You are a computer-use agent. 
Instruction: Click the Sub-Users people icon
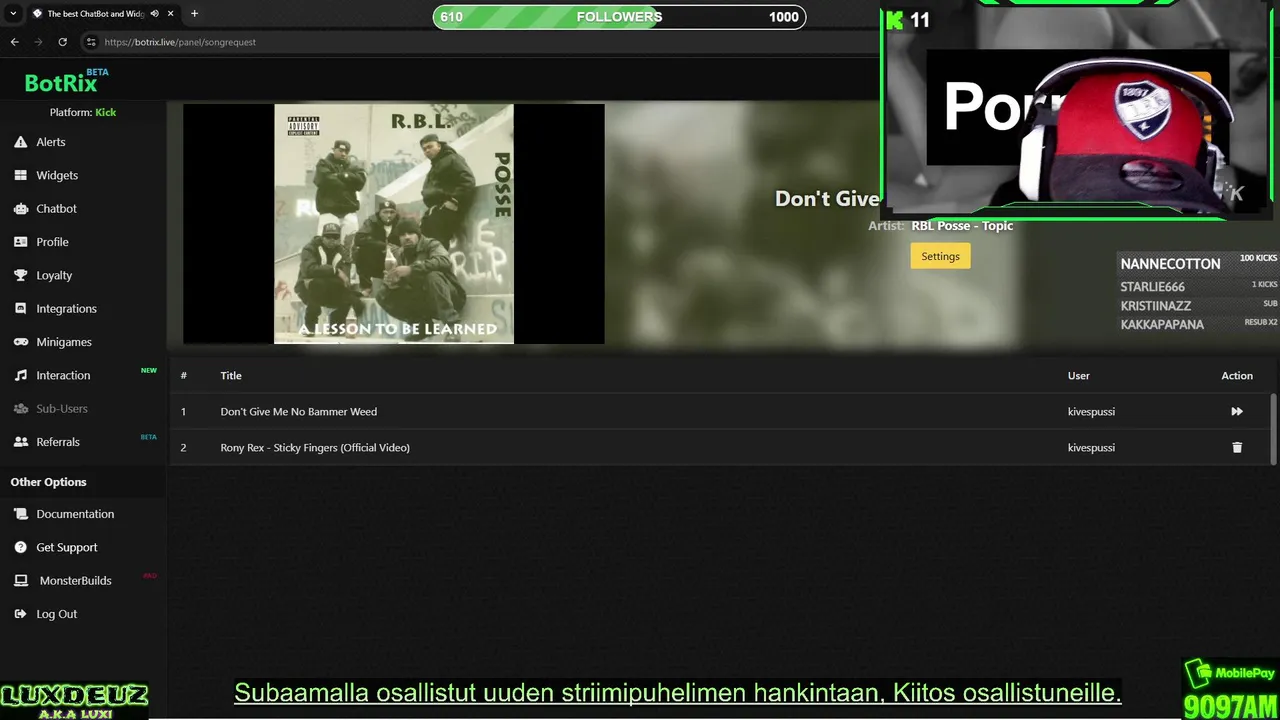tap(20, 408)
